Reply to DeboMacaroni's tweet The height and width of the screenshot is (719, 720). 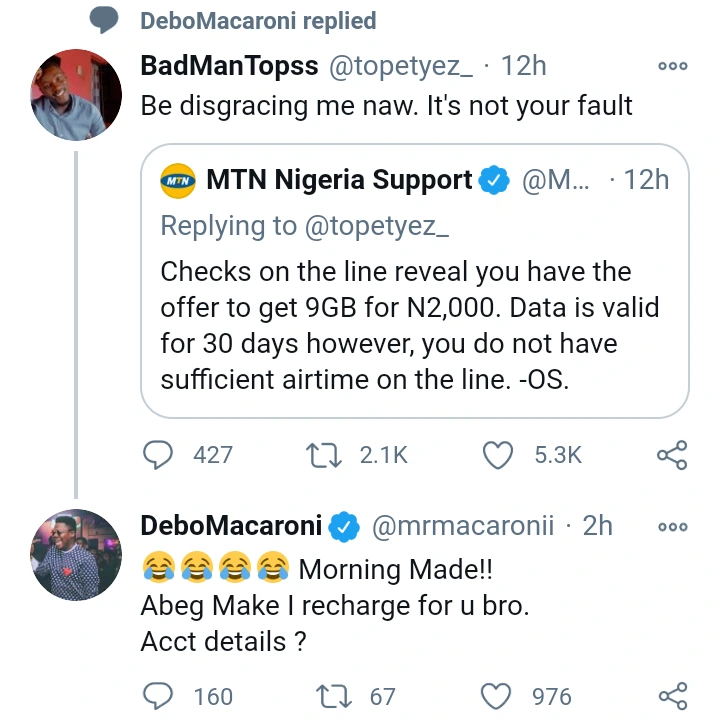click(x=158, y=696)
